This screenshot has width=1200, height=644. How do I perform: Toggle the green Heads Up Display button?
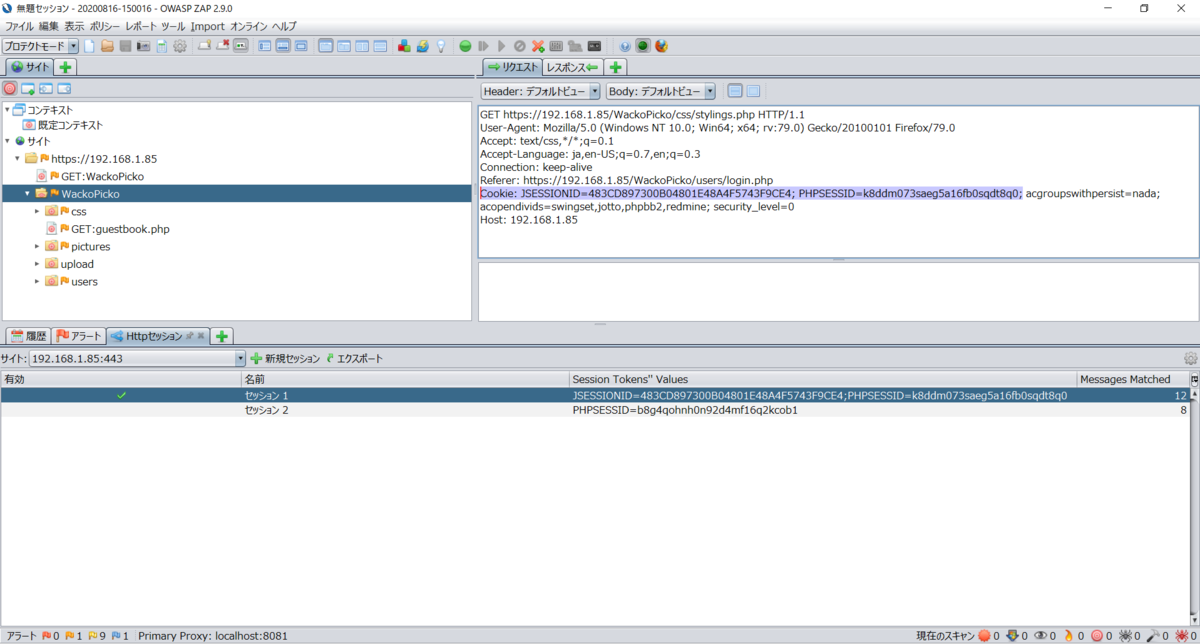(642, 46)
